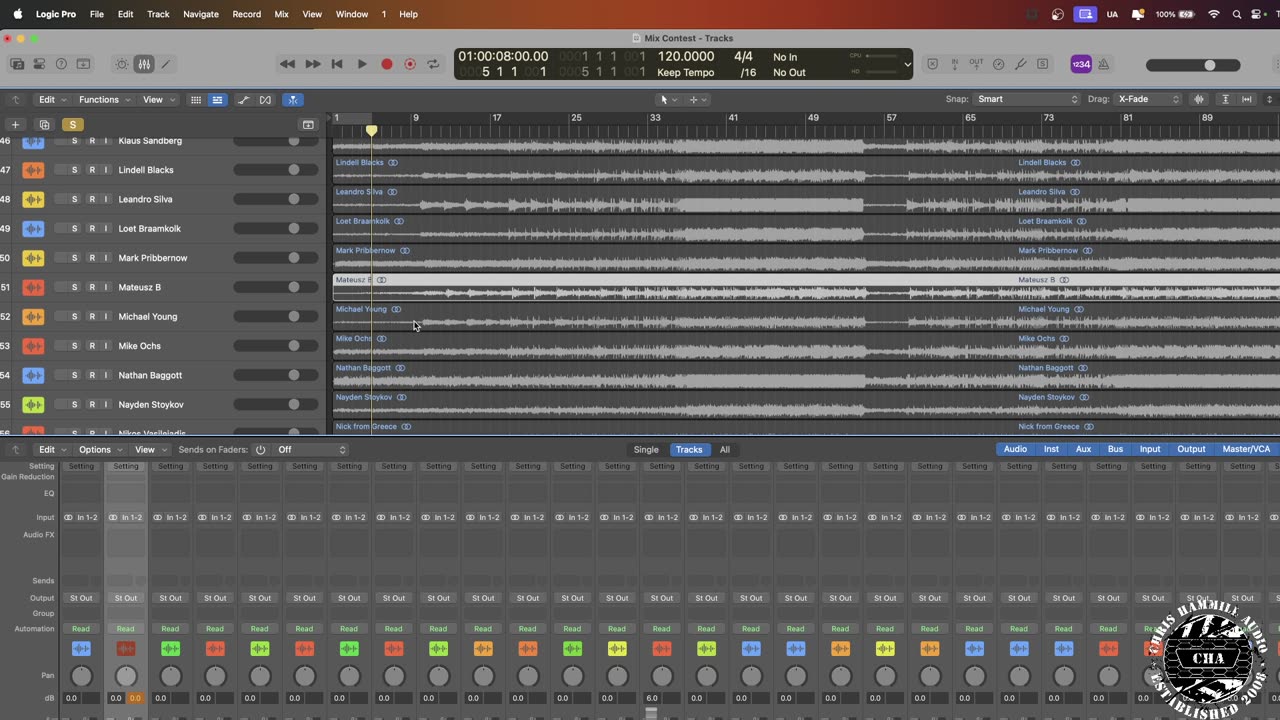Open the Snap Smart dropdown
The height and width of the screenshot is (720, 1280).
pyautogui.click(x=1028, y=99)
